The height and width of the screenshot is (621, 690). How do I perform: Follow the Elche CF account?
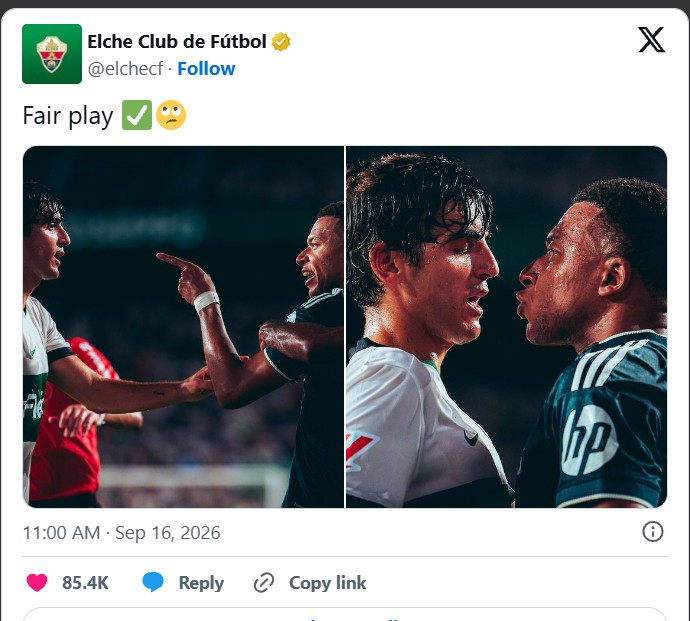point(206,69)
